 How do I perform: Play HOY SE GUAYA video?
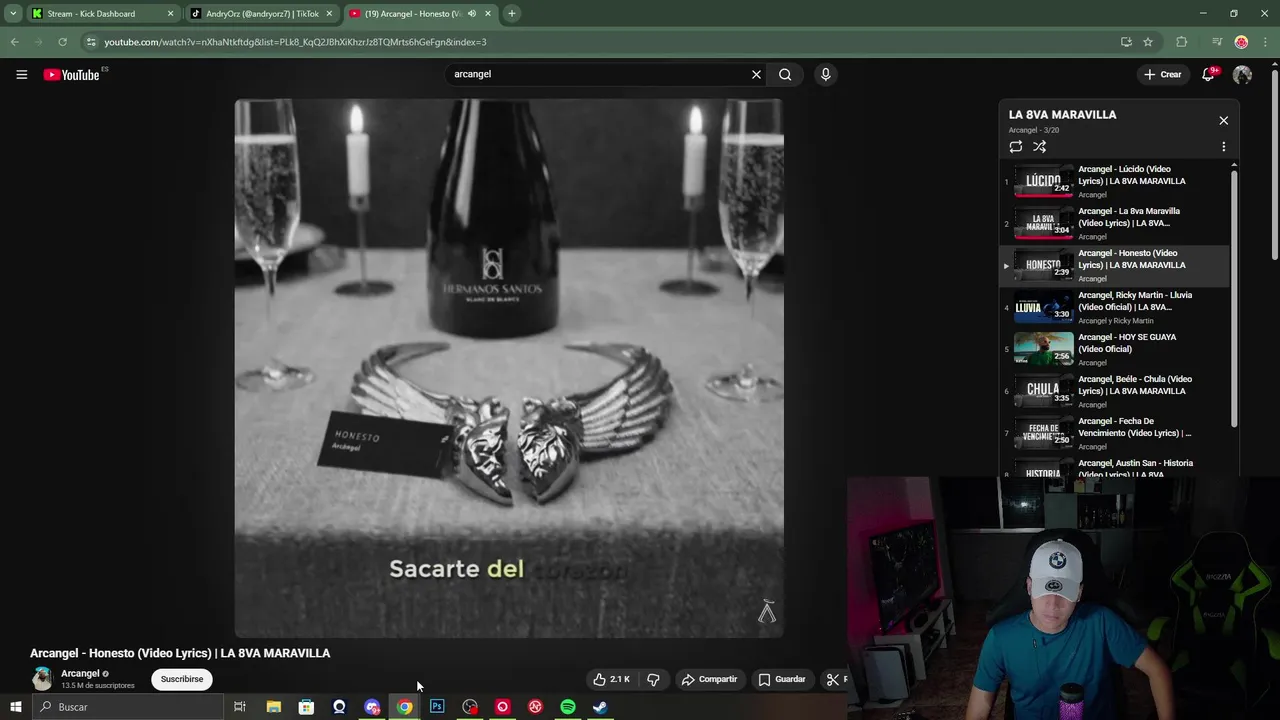pyautogui.click(x=1116, y=349)
